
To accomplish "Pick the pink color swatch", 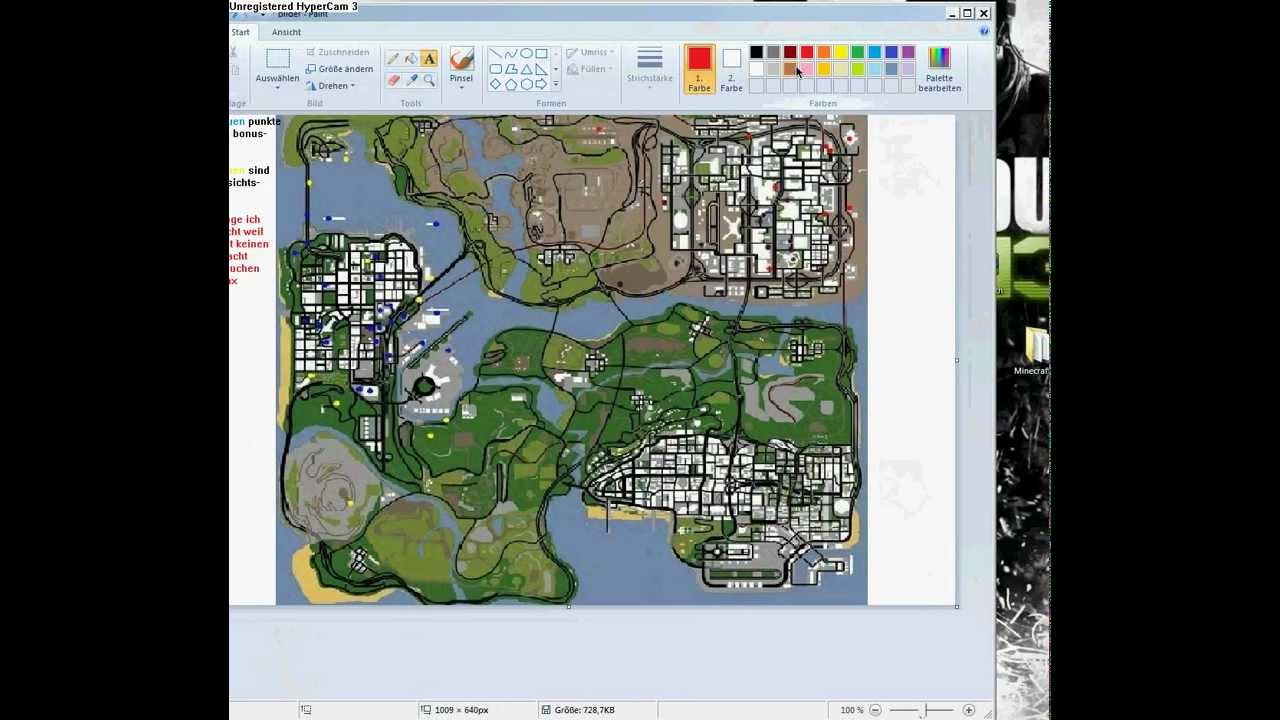I will [x=807, y=69].
